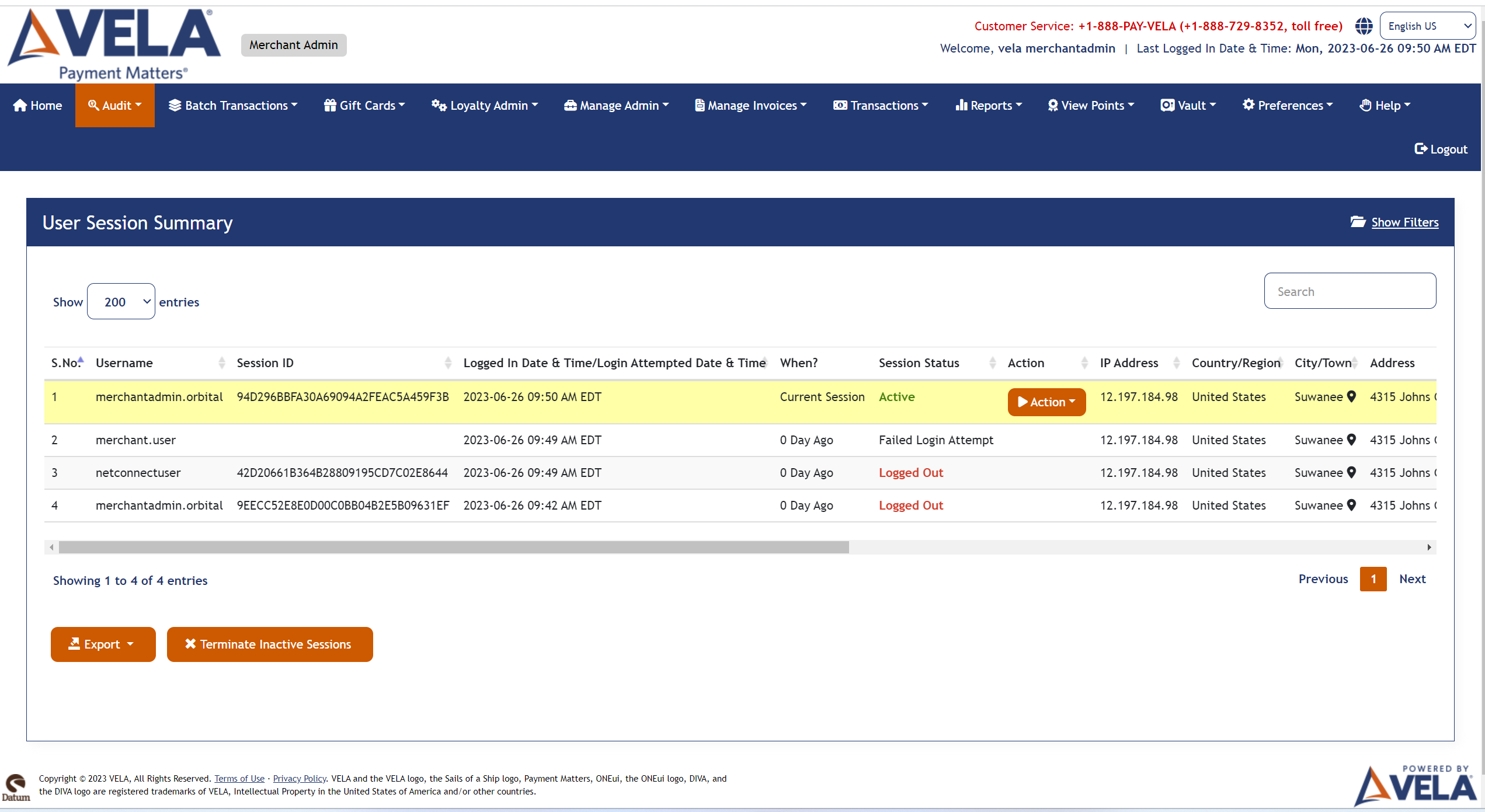The image size is (1485, 812).
Task: Open the Gift Cards menu
Action: pyautogui.click(x=364, y=105)
